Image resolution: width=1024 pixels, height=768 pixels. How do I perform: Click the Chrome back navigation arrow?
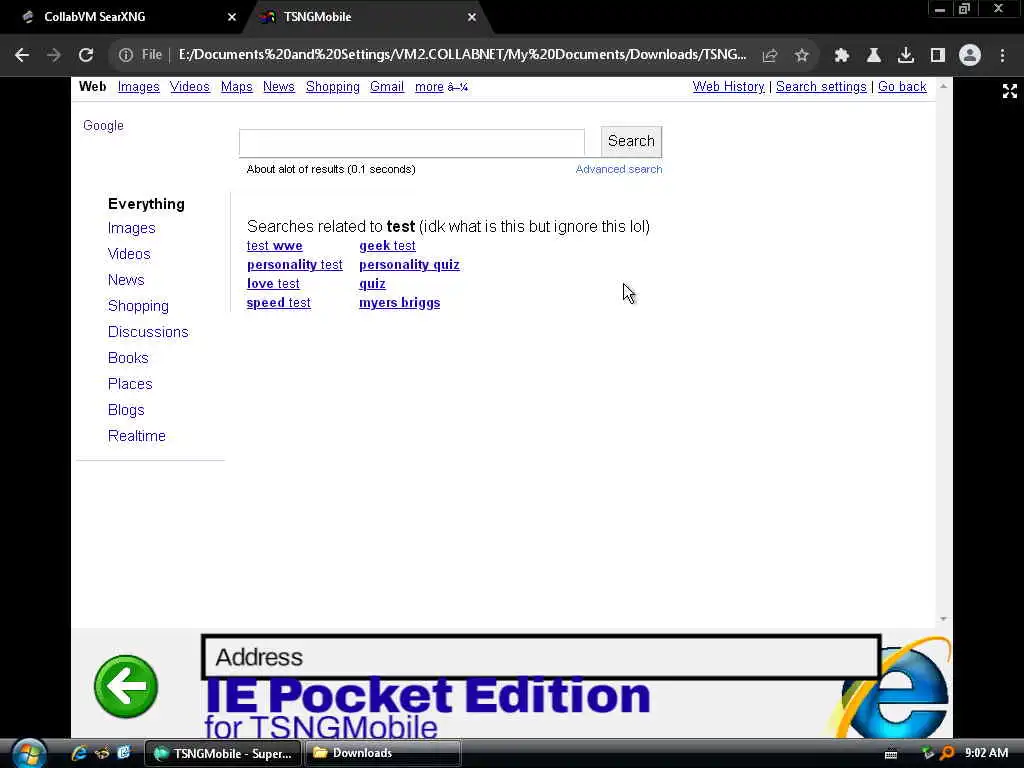click(22, 55)
